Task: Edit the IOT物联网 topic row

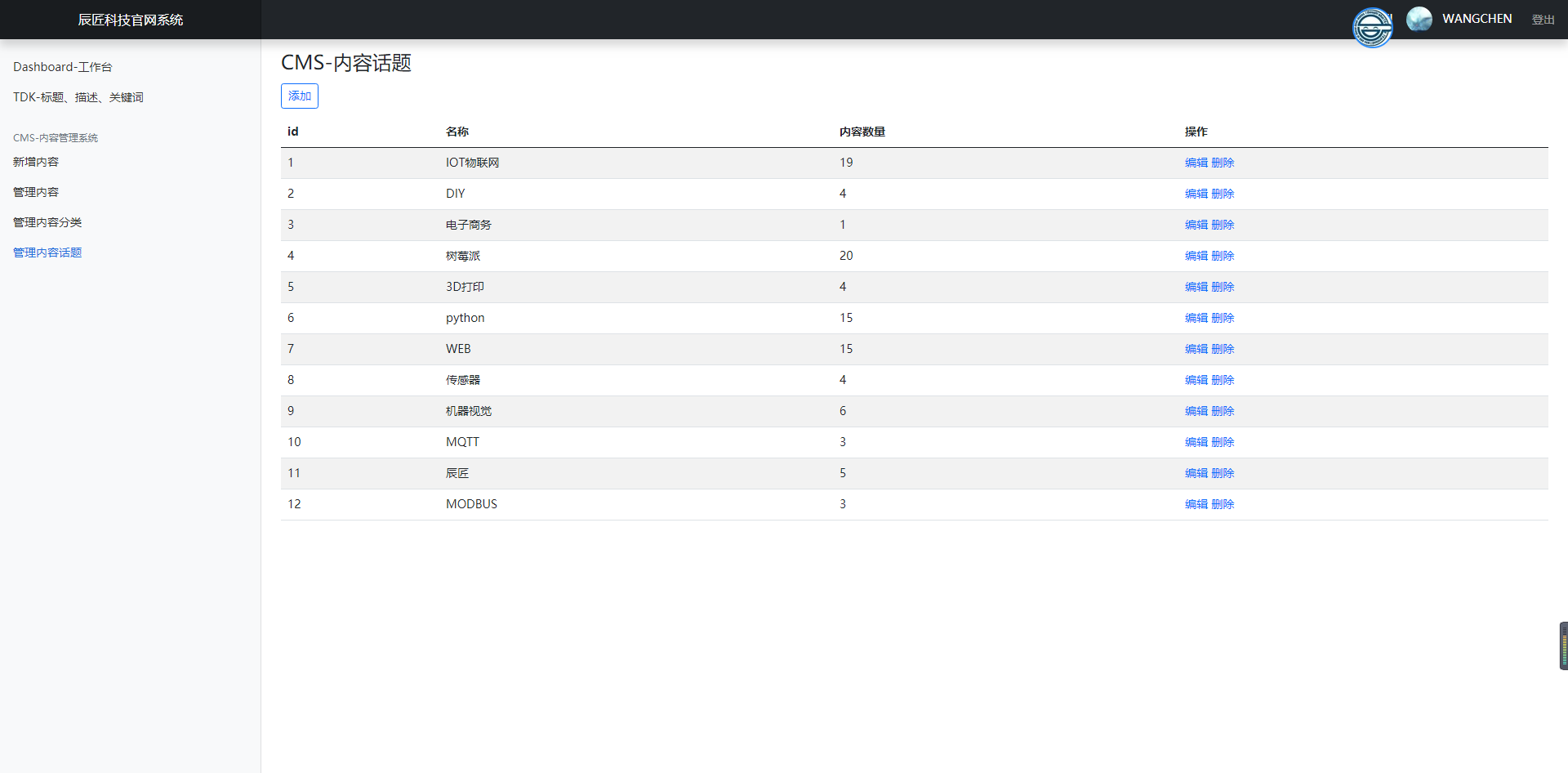Action: coord(1196,163)
